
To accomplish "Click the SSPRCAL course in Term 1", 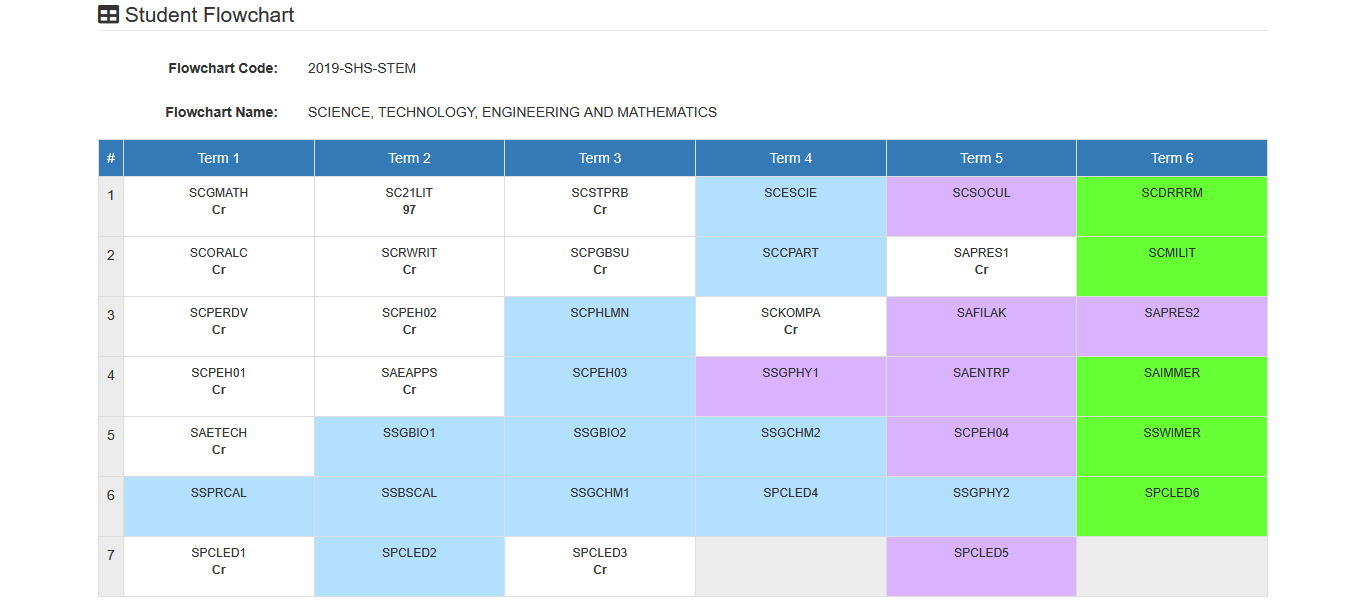I will coord(219,507).
